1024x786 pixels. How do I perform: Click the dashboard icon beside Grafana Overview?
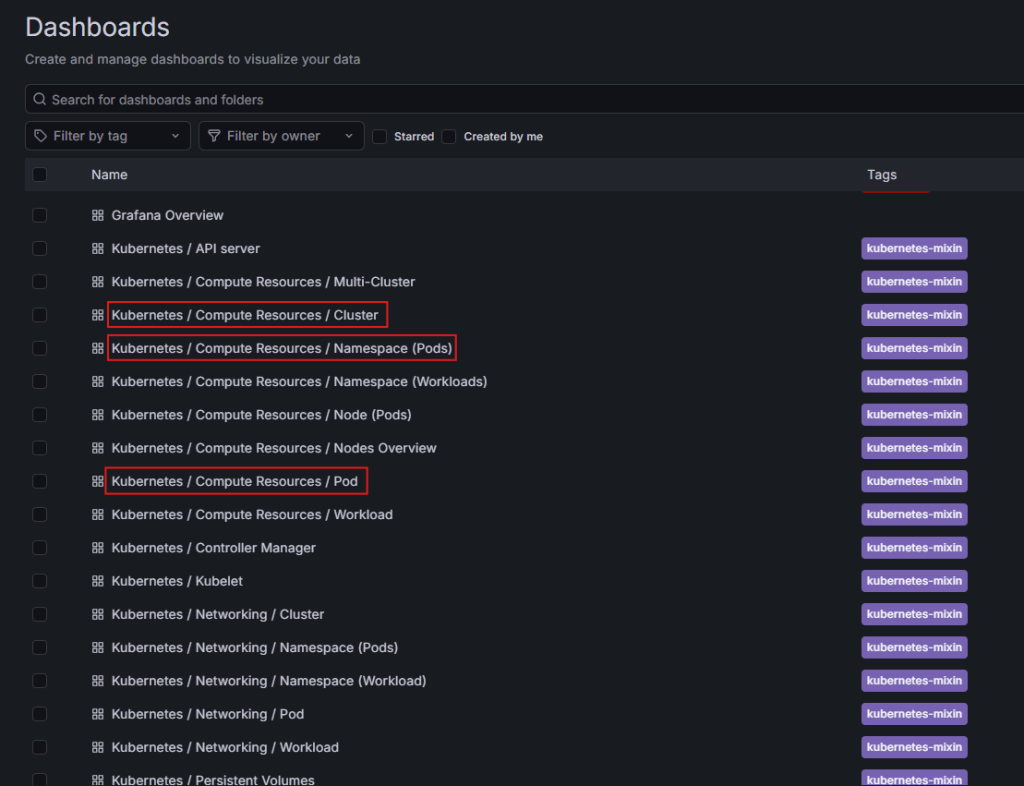point(98,215)
